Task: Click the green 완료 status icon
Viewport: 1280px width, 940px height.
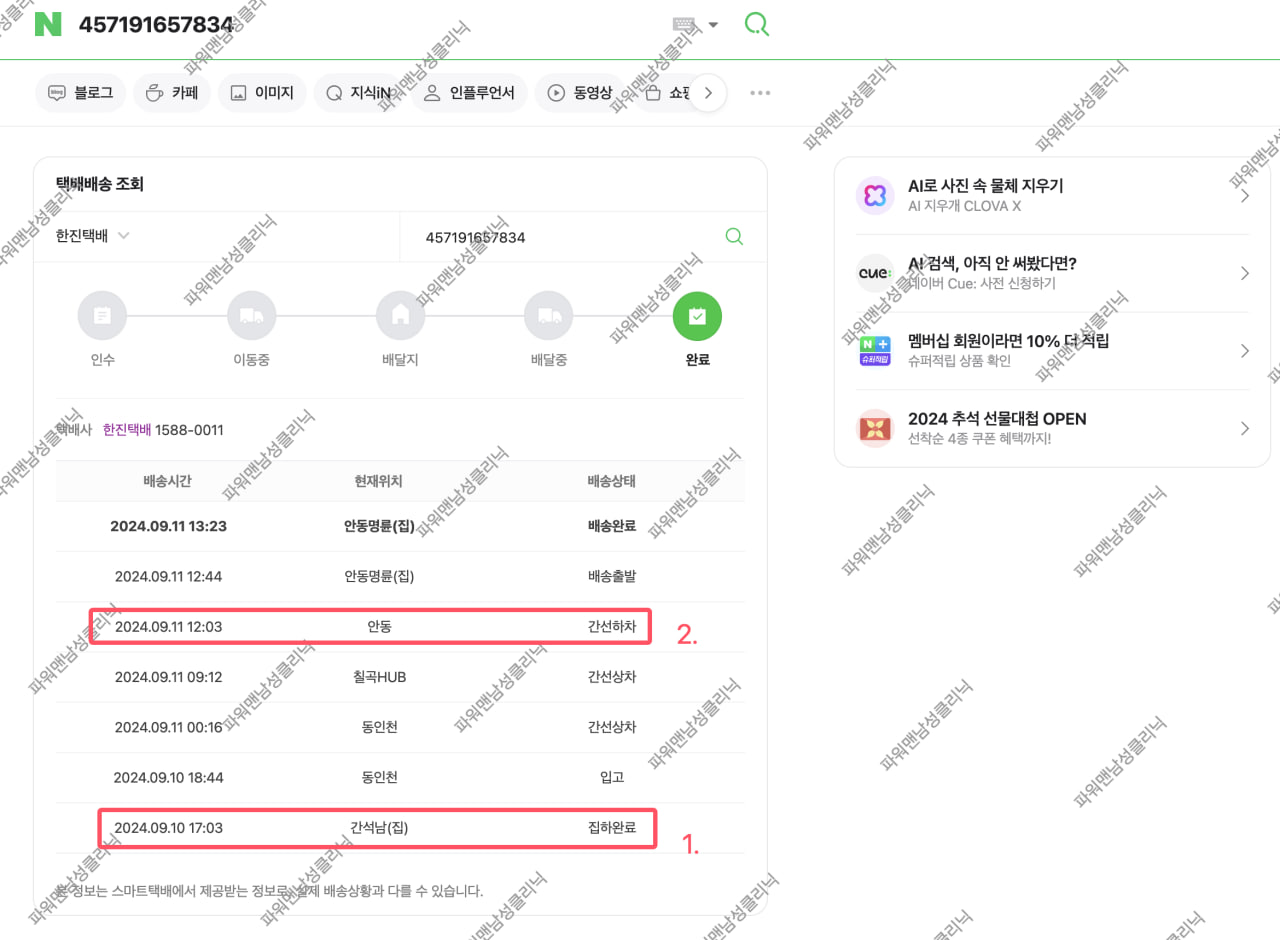Action: pyautogui.click(x=697, y=316)
